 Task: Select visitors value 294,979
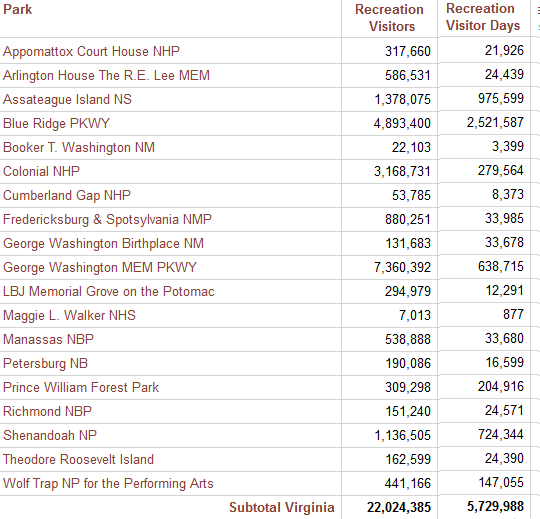pos(408,292)
